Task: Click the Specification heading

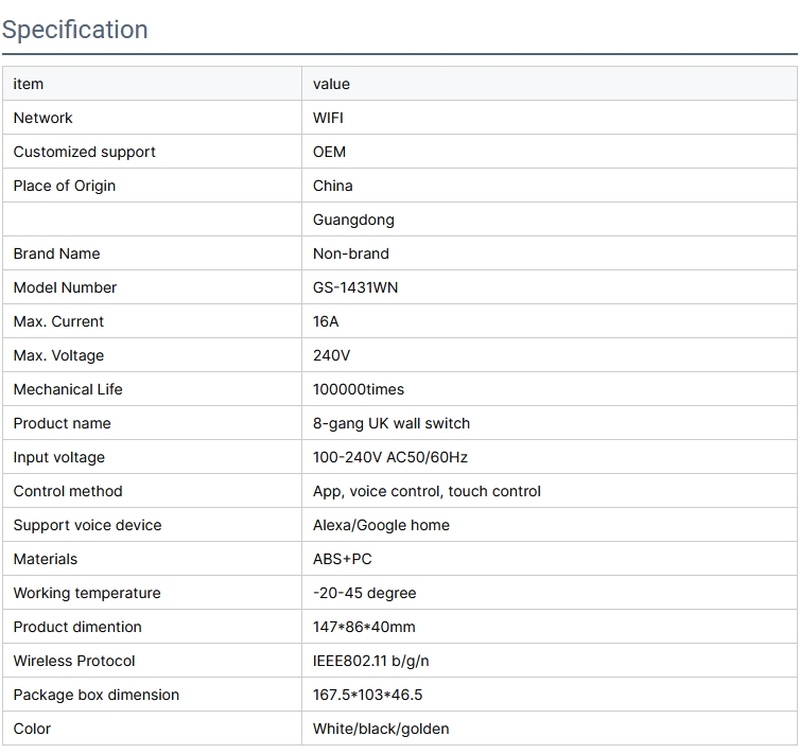Action: pos(75,29)
